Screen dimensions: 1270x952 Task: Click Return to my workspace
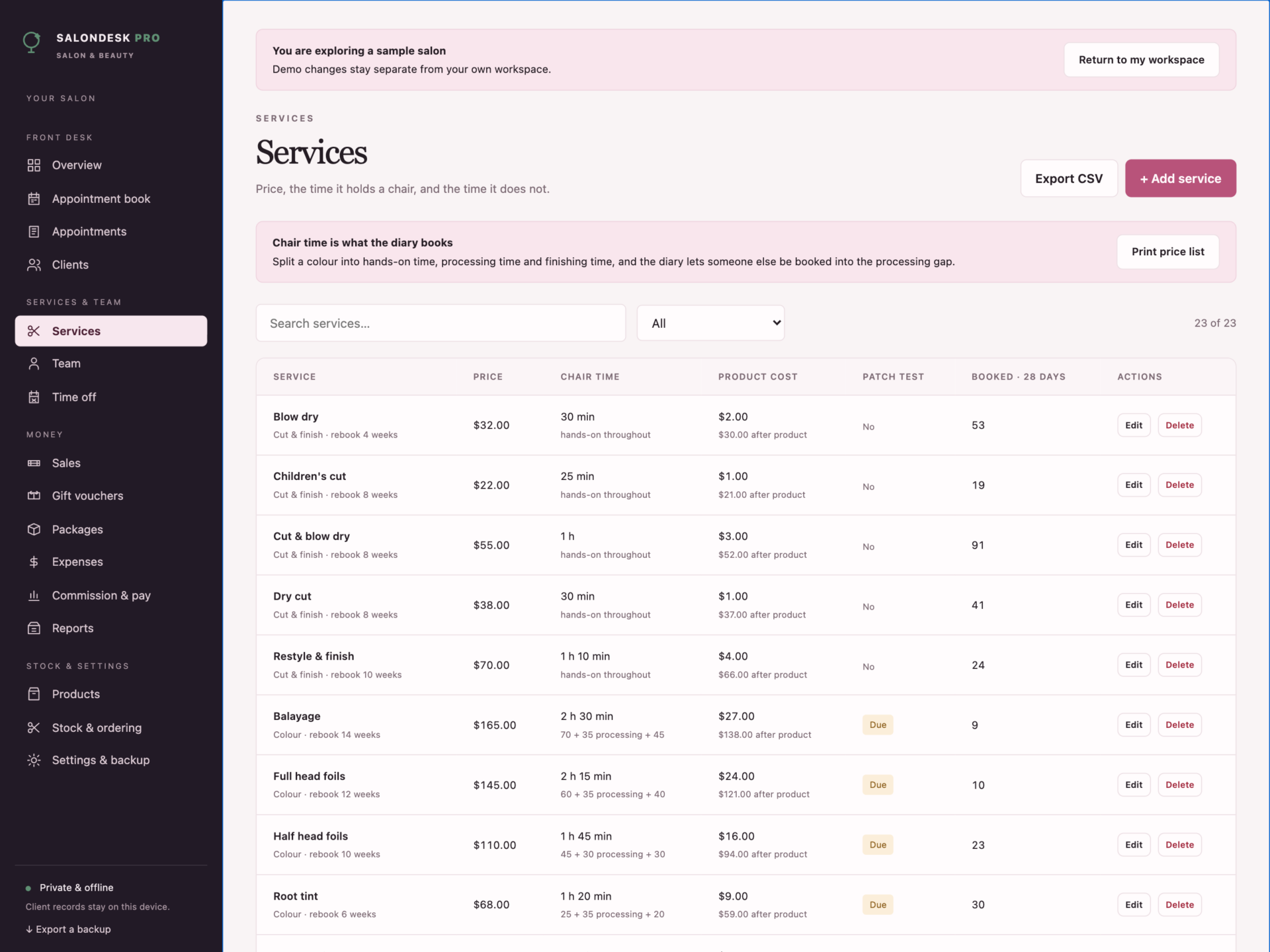1141,59
